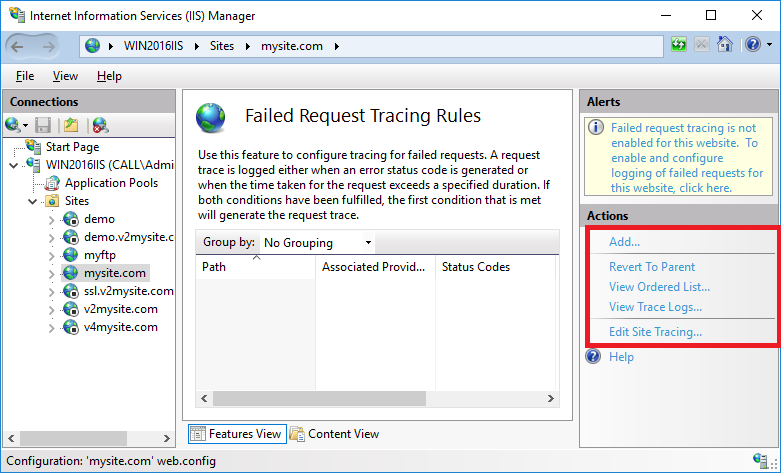Switch to Content View tab
Screen dimensions: 781x473
(335, 434)
